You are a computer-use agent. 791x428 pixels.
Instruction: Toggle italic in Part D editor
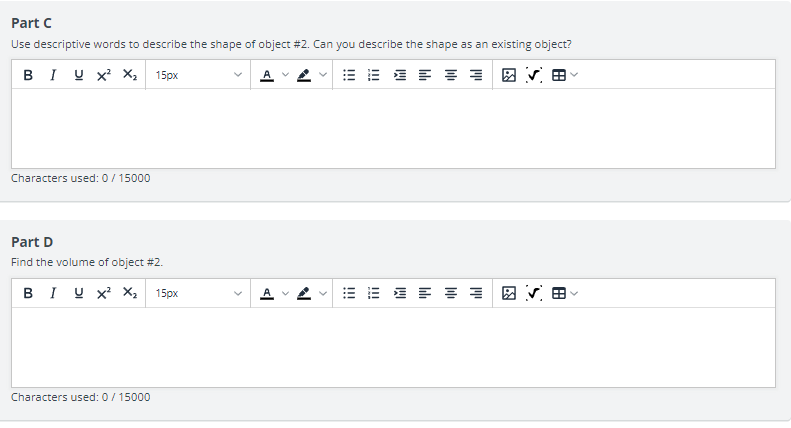tap(53, 293)
